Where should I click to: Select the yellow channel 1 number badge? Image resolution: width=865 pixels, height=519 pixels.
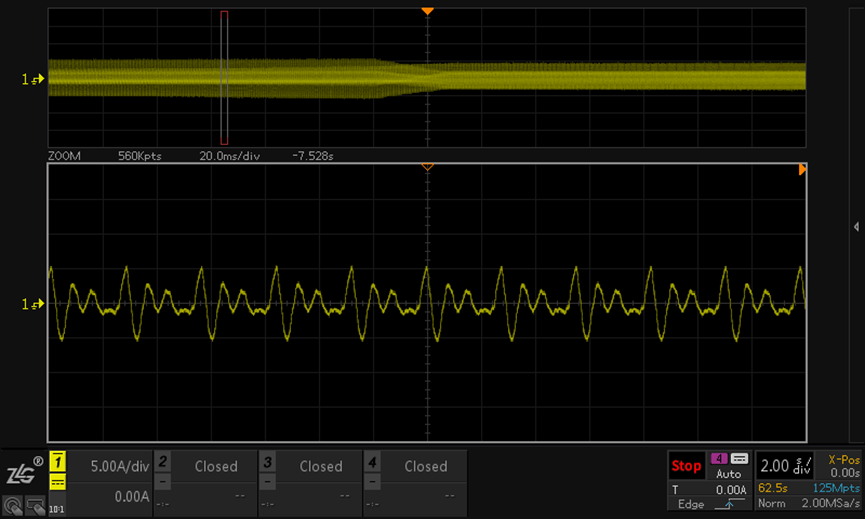click(58, 461)
